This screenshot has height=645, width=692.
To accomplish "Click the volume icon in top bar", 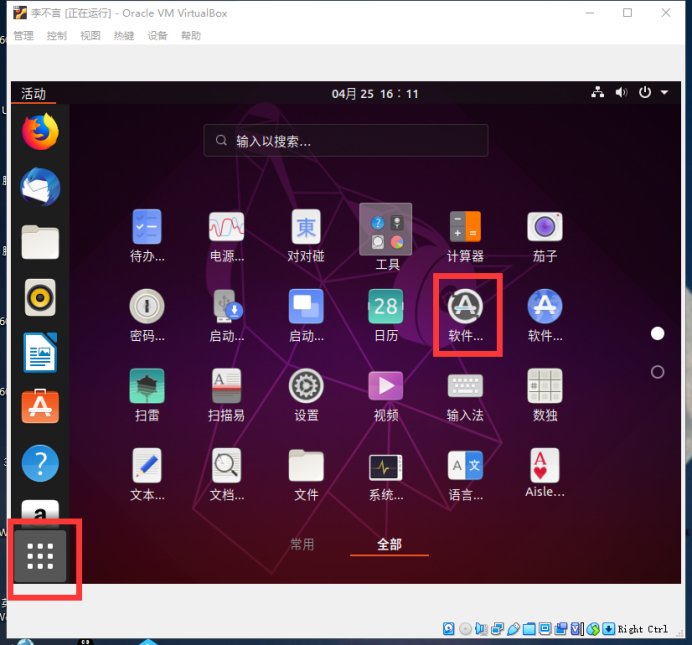I will pos(621,92).
